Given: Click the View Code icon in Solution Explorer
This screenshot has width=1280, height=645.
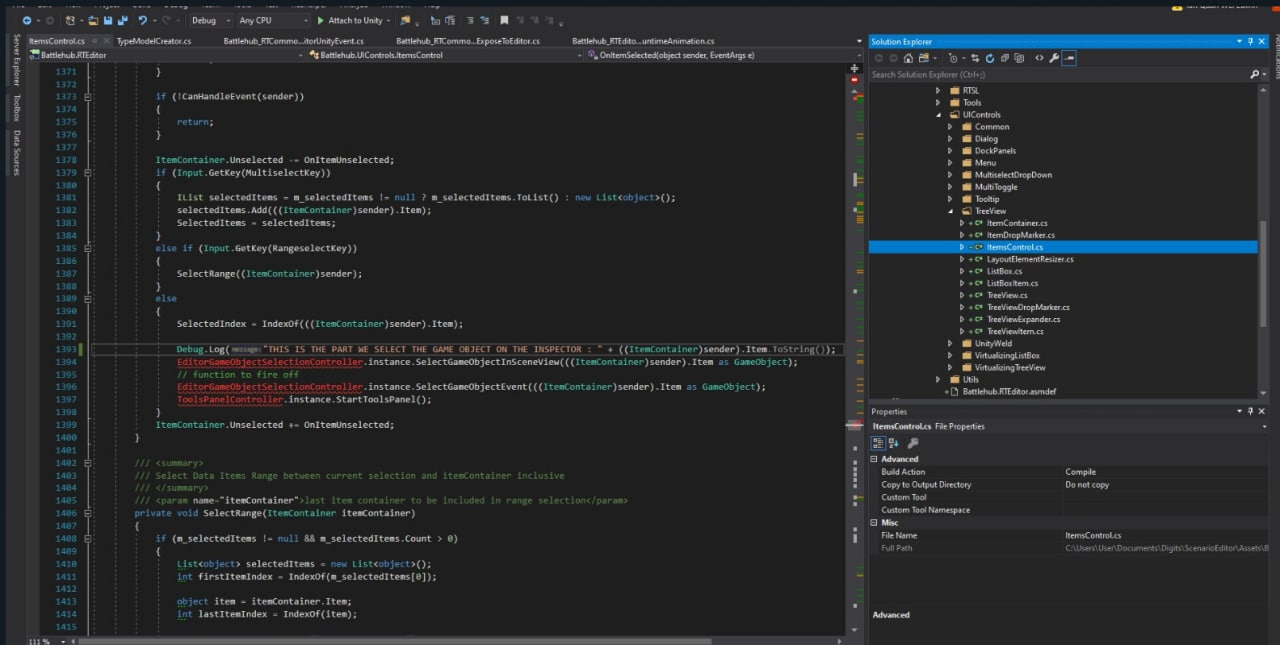Looking at the screenshot, I should point(1039,58).
